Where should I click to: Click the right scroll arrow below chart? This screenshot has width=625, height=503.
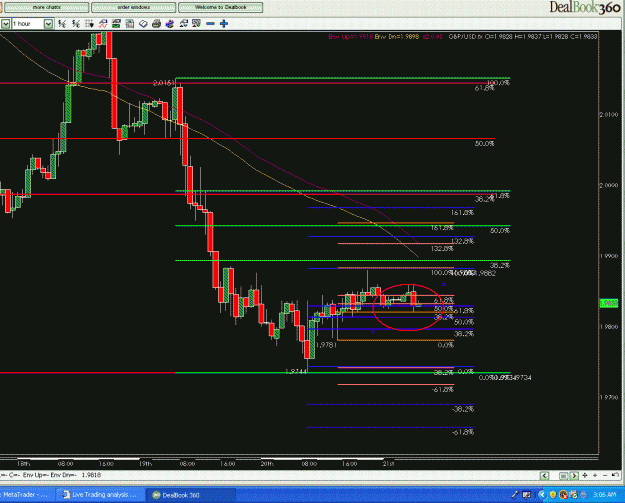[x=574, y=475]
